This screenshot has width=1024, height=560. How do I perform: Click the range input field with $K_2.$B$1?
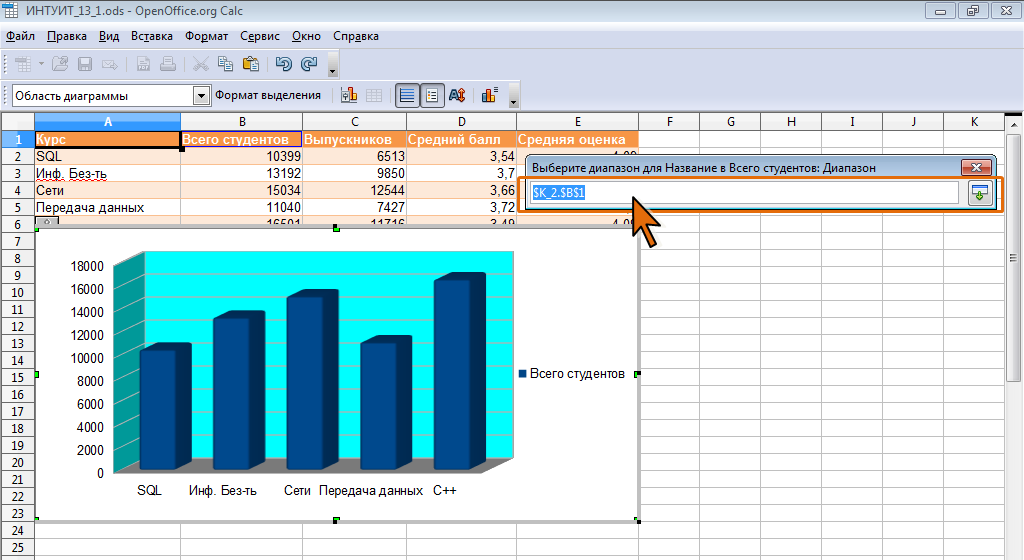(744, 193)
